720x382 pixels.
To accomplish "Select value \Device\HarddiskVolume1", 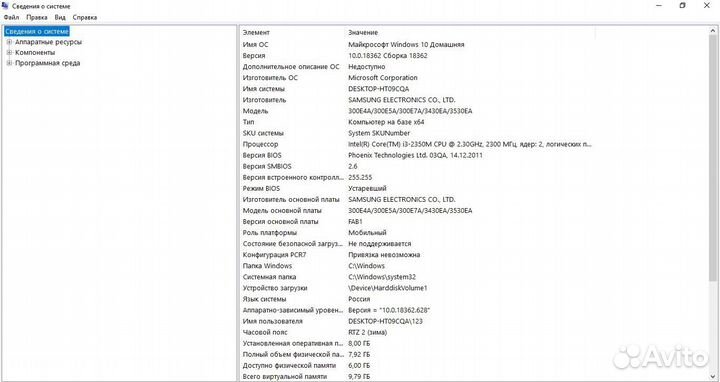I will (388, 288).
